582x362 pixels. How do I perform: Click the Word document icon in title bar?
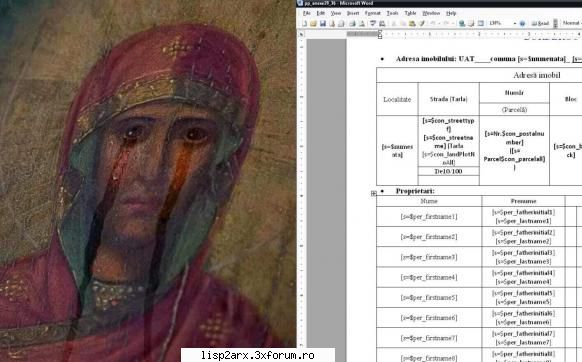(x=300, y=3)
